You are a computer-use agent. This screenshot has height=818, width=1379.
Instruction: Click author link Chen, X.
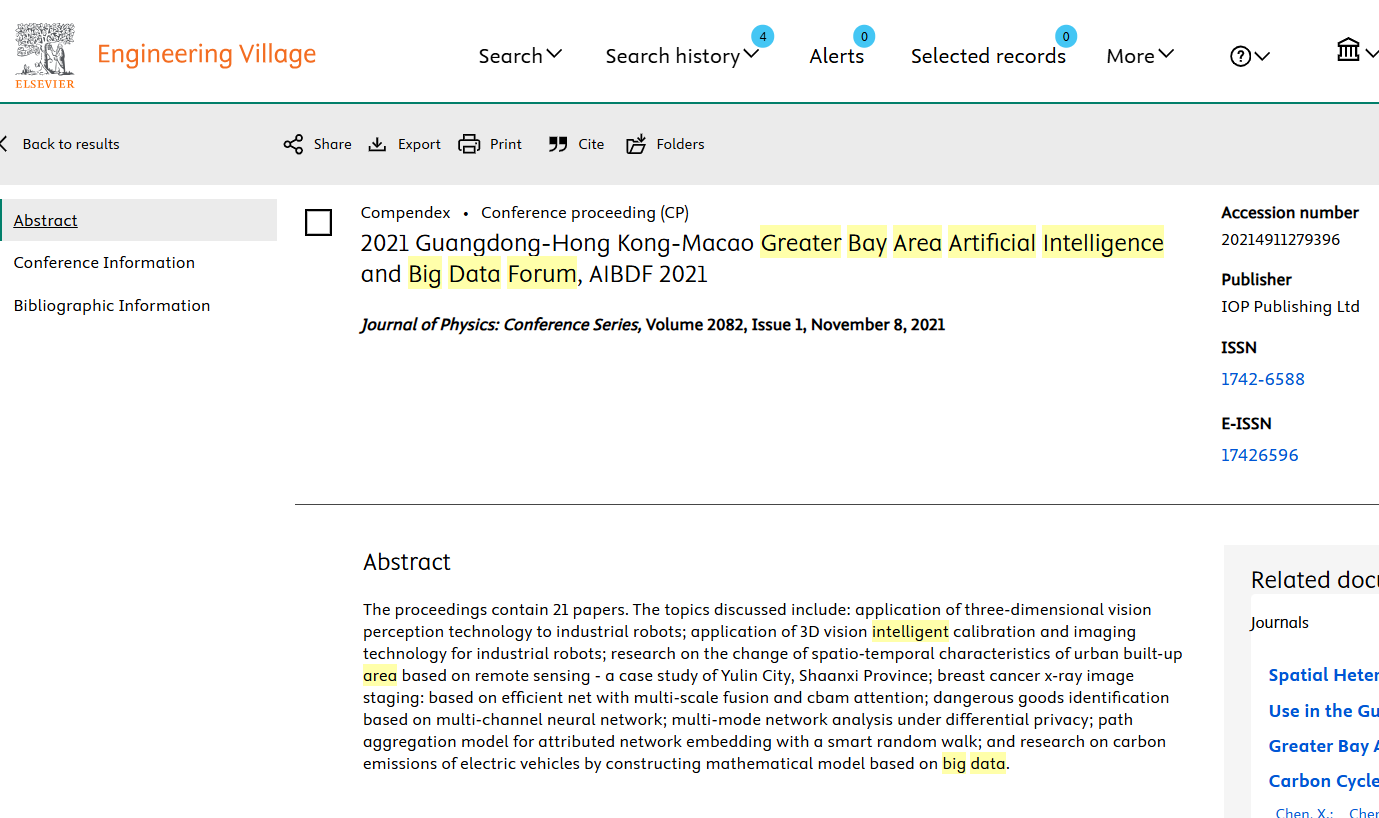(1304, 813)
